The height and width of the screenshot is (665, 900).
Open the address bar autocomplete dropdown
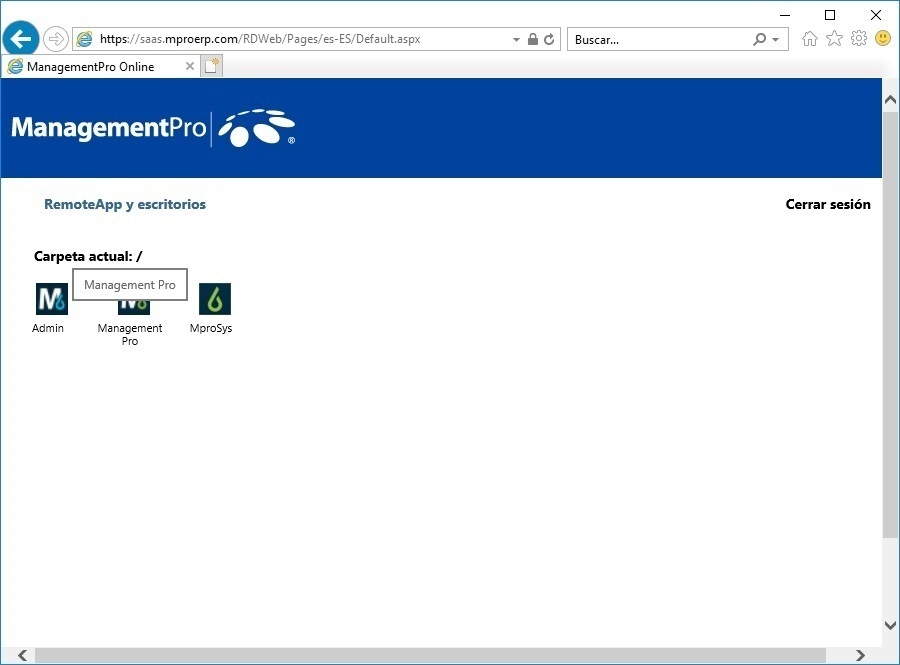[x=516, y=39]
